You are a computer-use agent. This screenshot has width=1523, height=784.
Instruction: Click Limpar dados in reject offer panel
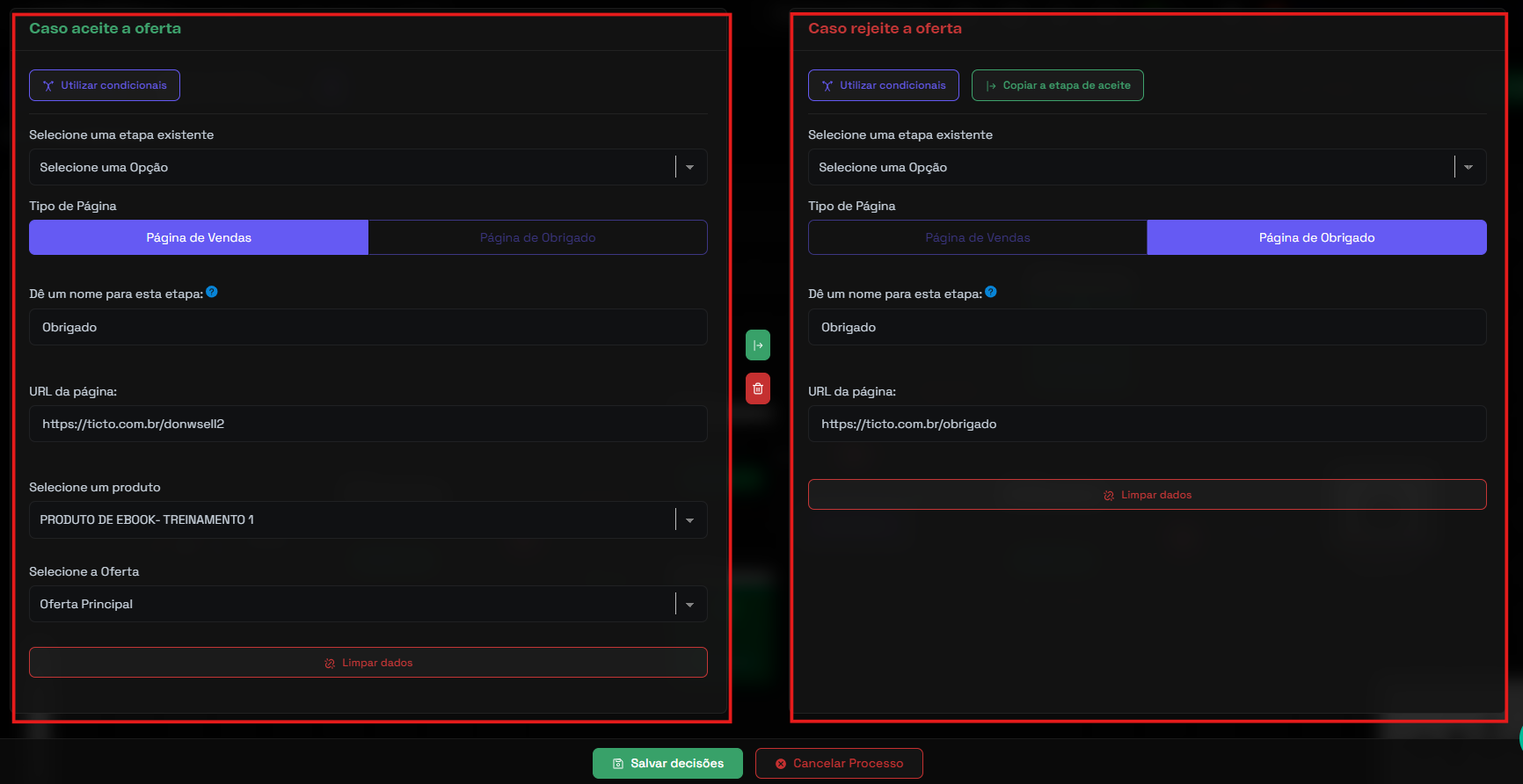coord(1147,495)
